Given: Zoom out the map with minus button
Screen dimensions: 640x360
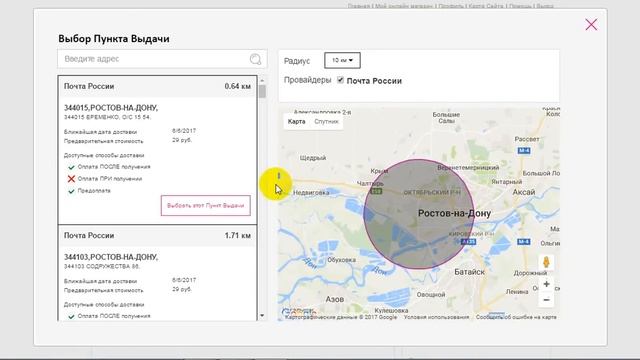Looking at the screenshot, I should tap(546, 300).
